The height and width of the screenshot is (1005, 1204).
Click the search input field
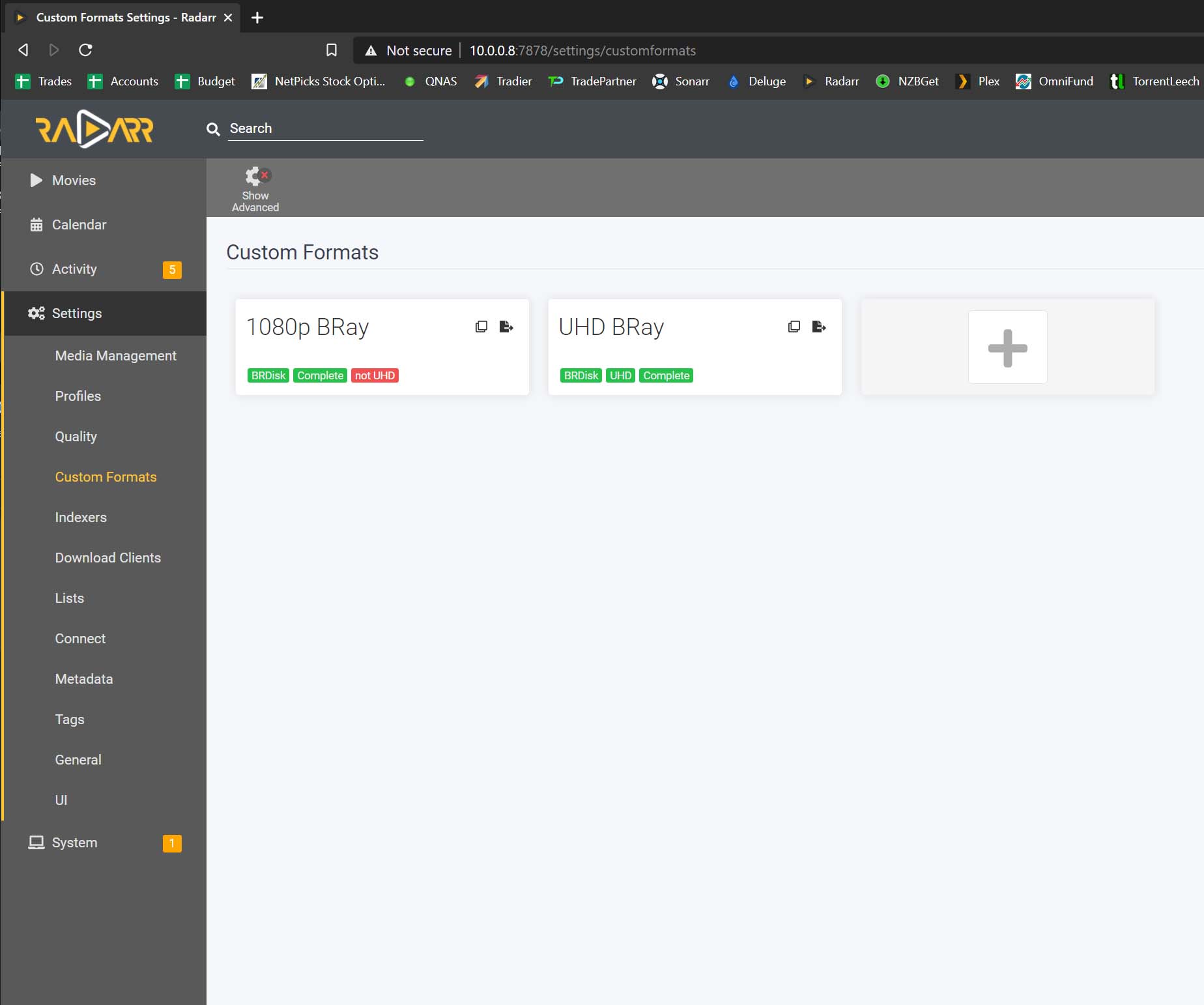tap(326, 128)
